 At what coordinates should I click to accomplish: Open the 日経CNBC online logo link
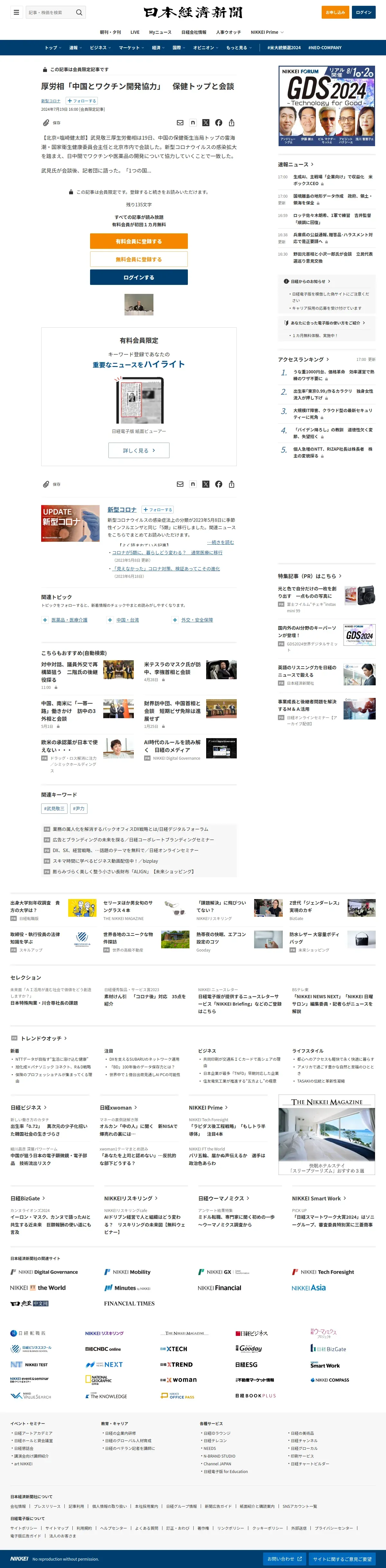pos(103,1349)
